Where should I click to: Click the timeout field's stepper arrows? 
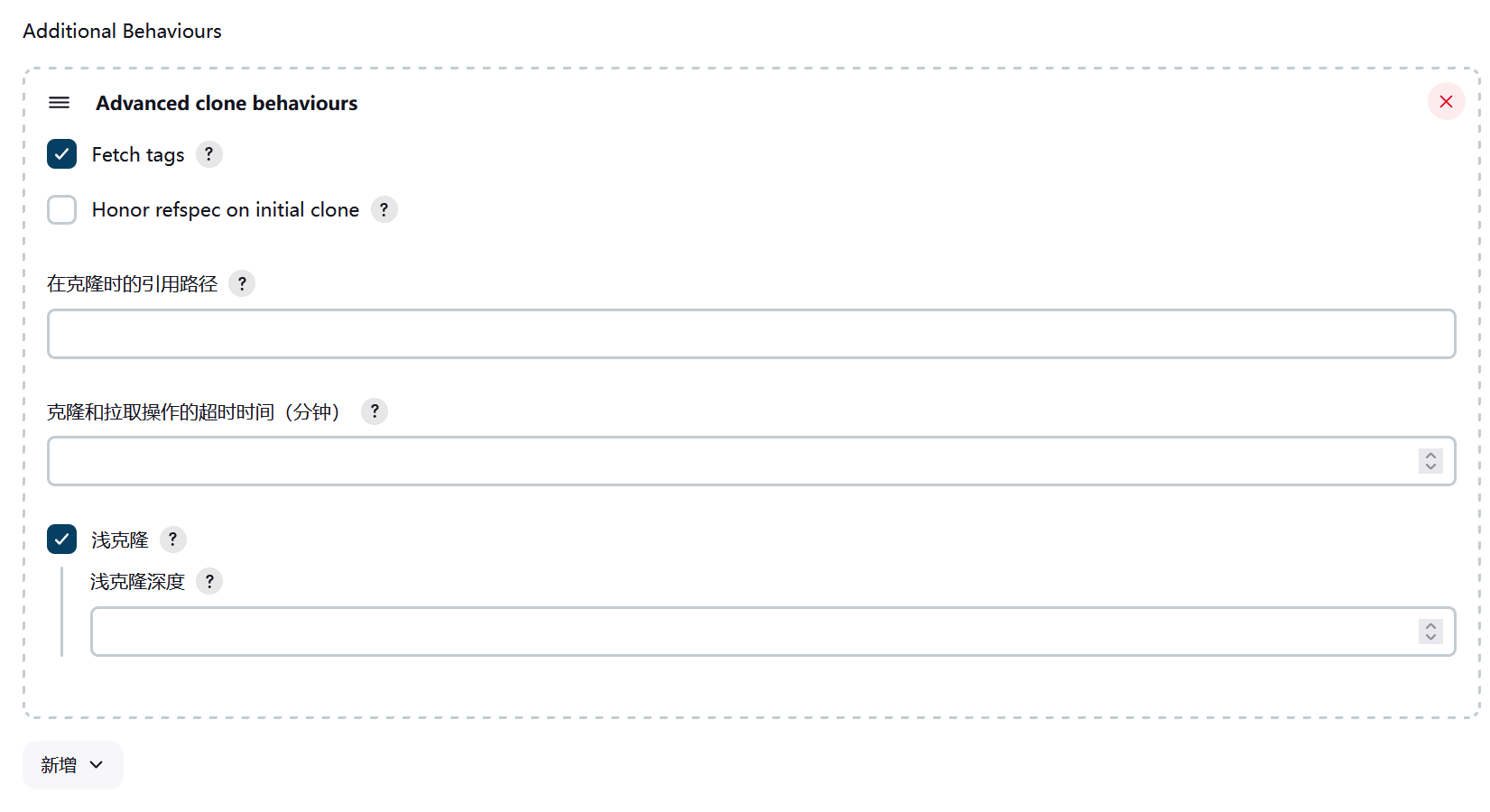[x=1430, y=461]
